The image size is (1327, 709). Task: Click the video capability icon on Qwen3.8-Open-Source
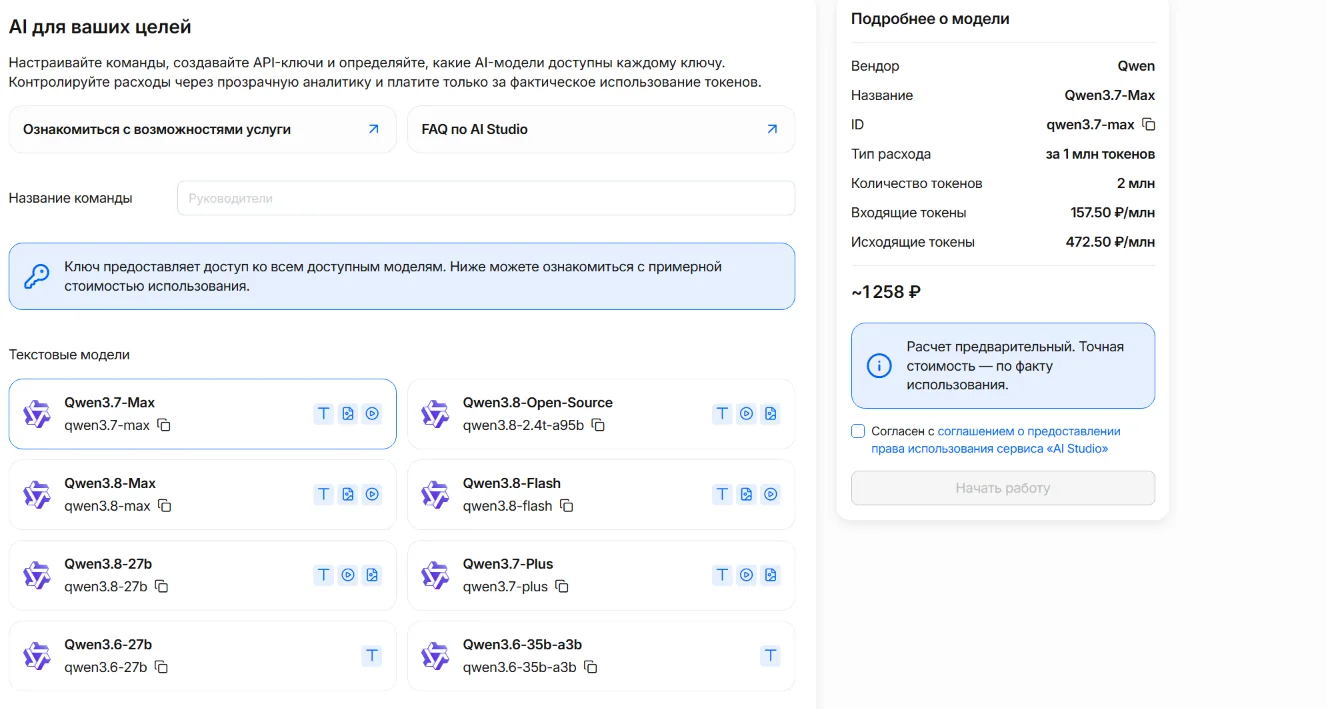point(746,413)
